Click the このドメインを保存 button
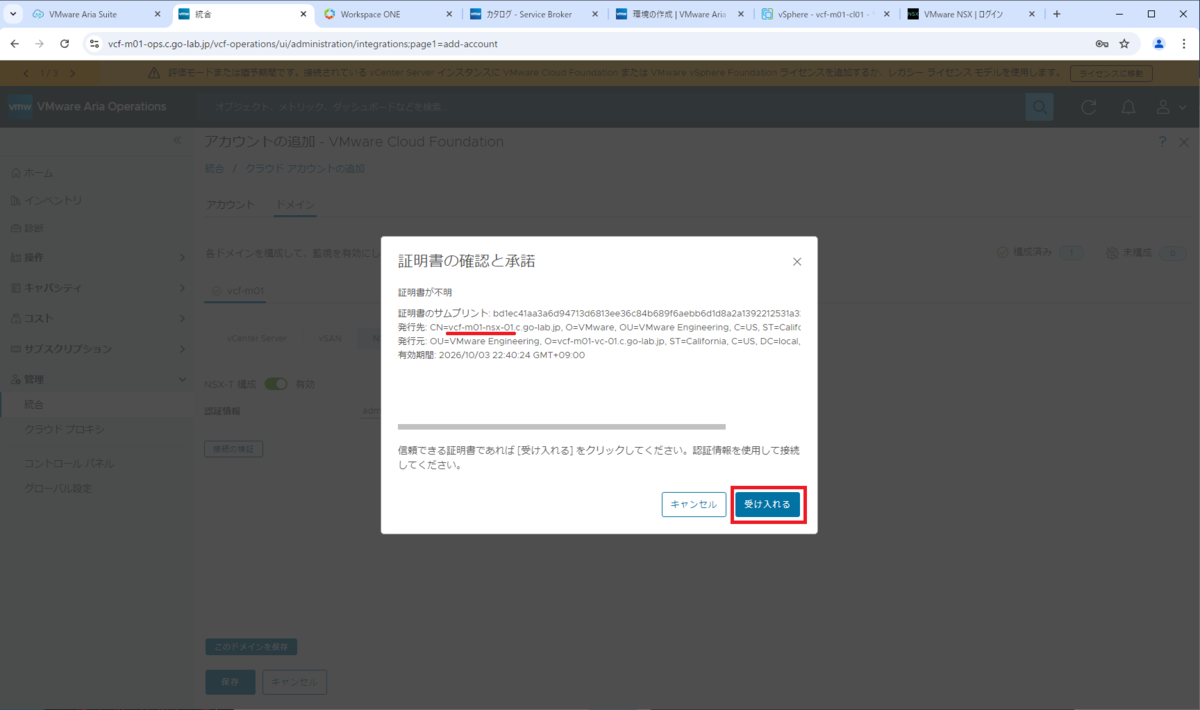This screenshot has width=1200, height=710. (x=251, y=646)
